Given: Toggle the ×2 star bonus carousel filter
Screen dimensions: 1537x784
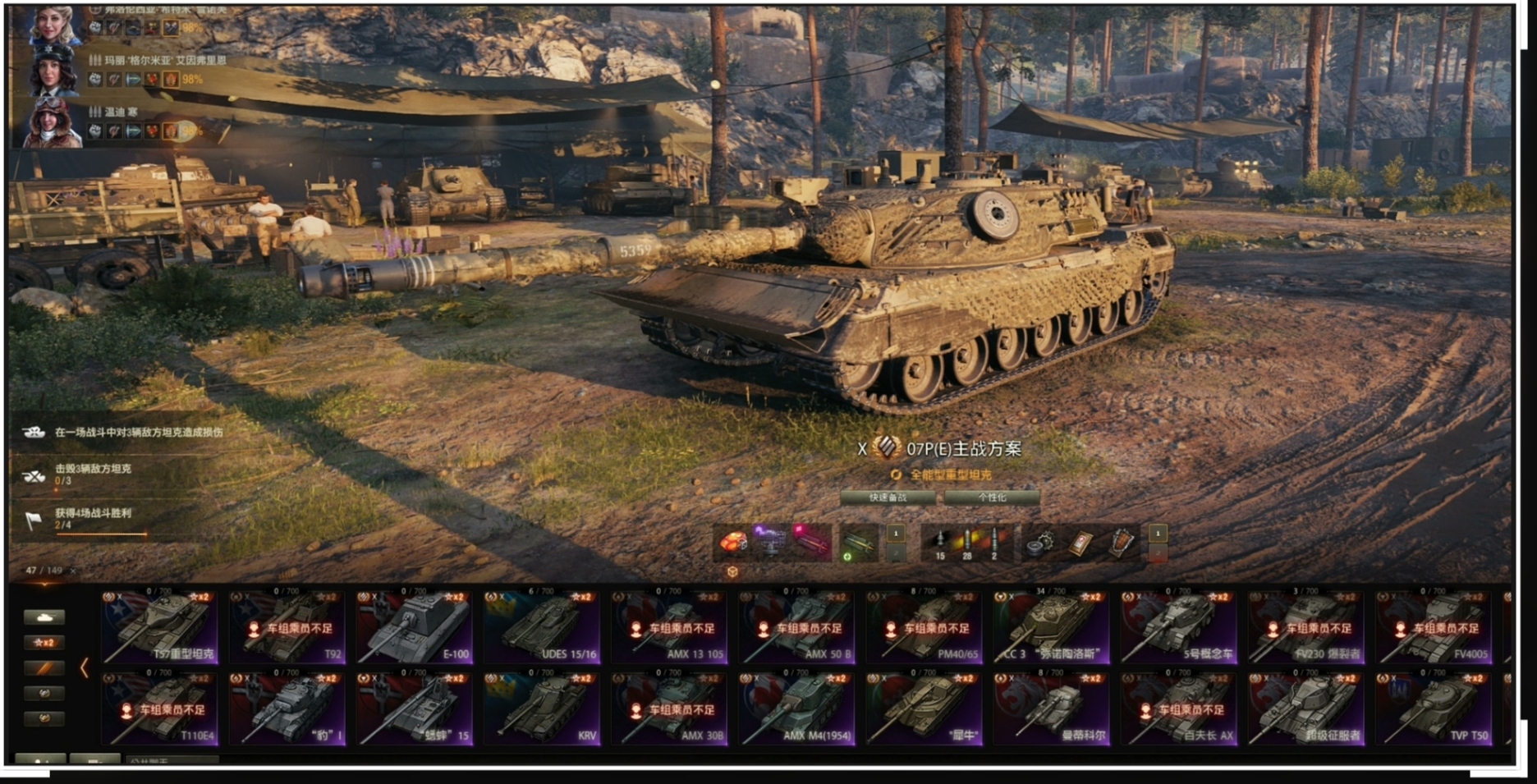Looking at the screenshot, I should pos(44,643).
